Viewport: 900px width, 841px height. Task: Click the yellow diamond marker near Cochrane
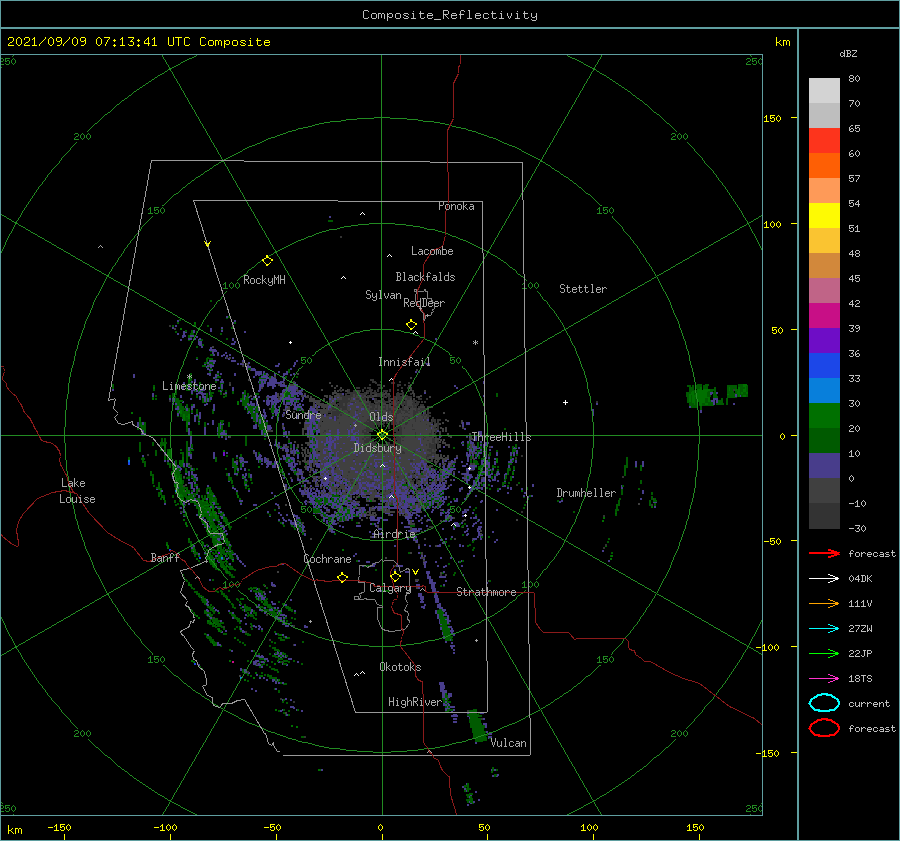(343, 577)
